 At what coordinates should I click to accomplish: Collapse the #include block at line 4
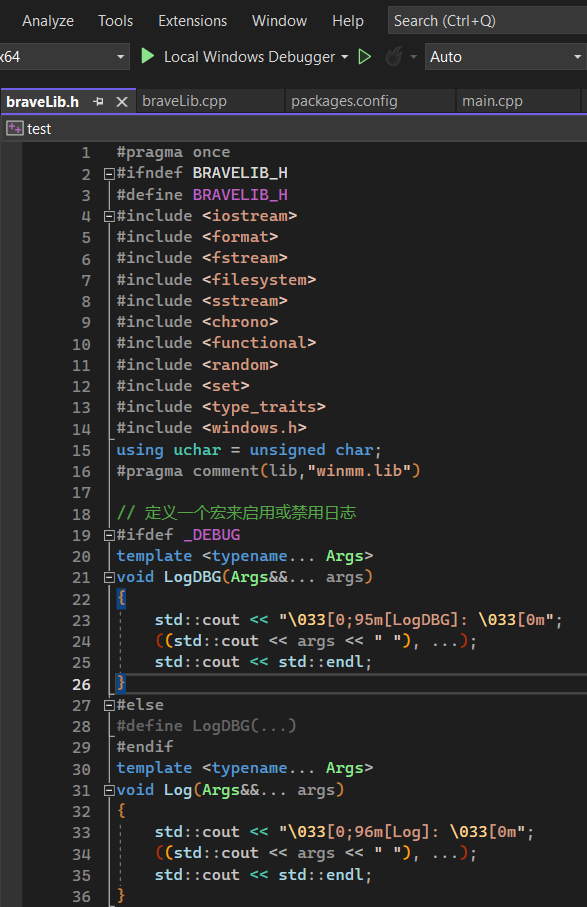pyautogui.click(x=109, y=216)
